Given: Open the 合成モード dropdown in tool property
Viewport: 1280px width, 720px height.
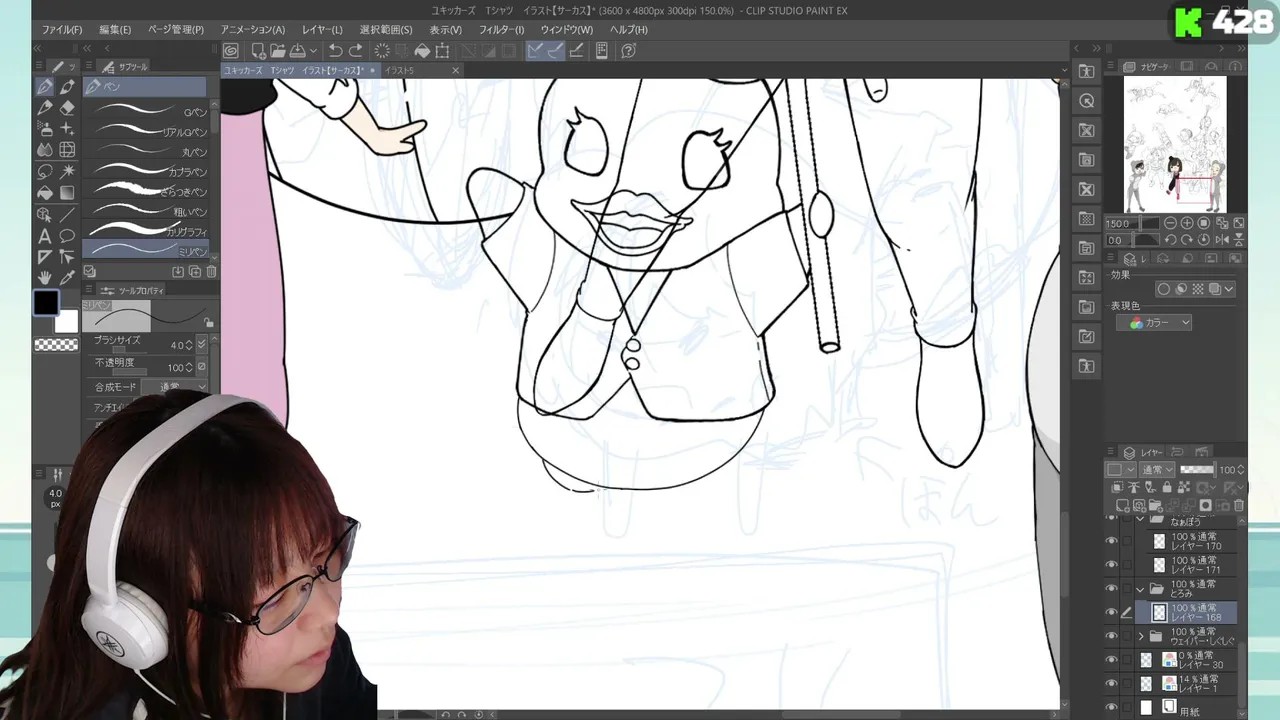Looking at the screenshot, I should [x=174, y=387].
